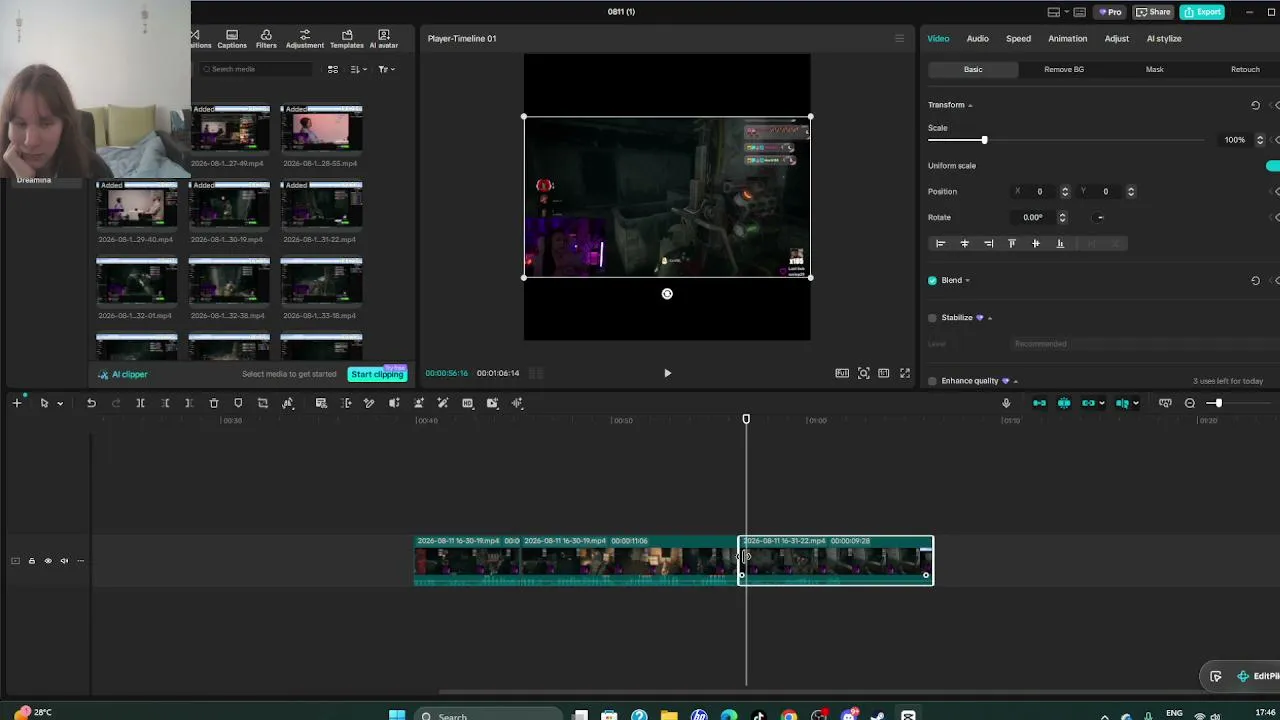Click the rotate handle below the preview frame
The width and height of the screenshot is (1280, 720).
click(667, 294)
